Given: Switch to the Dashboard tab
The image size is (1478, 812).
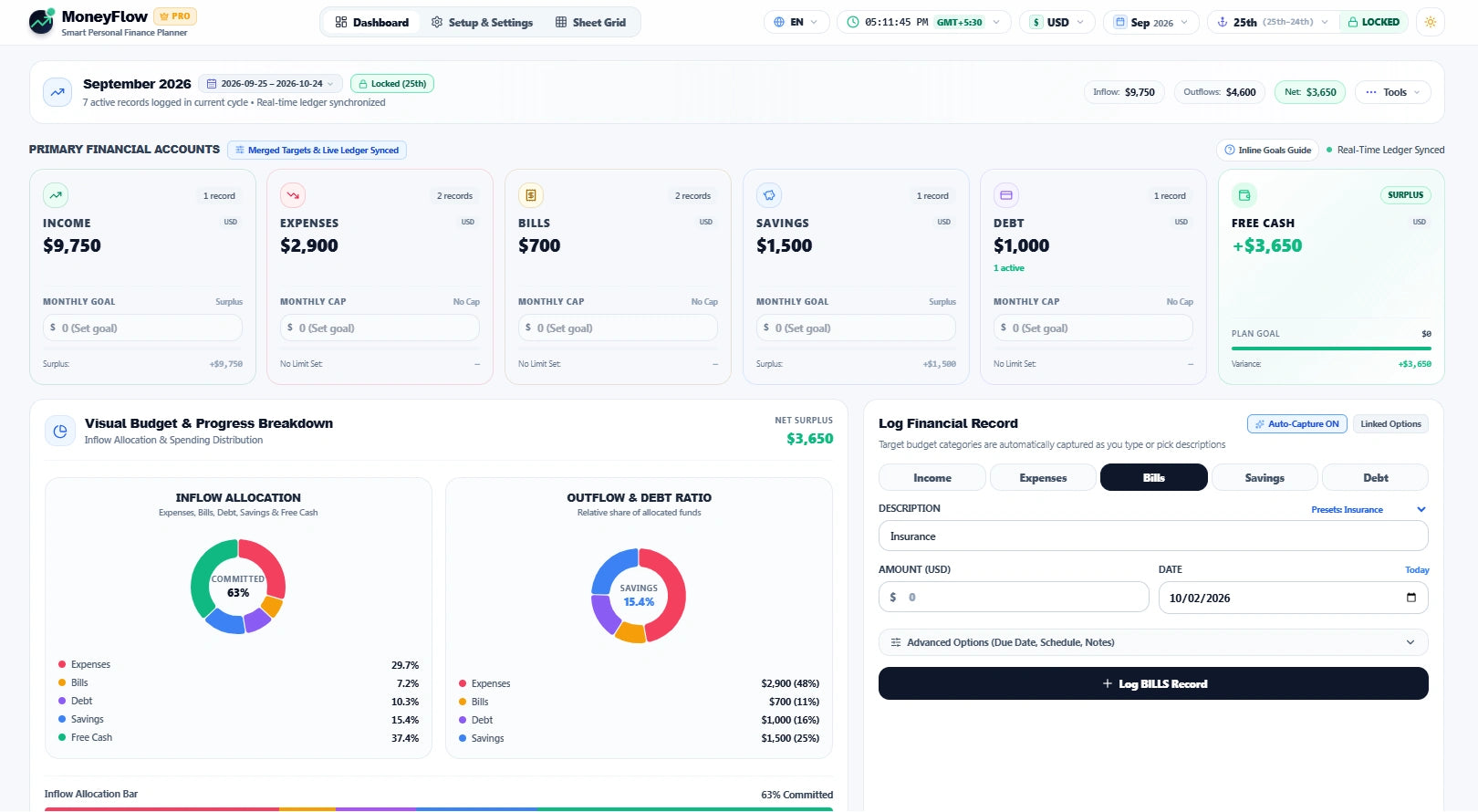Looking at the screenshot, I should click(x=372, y=22).
